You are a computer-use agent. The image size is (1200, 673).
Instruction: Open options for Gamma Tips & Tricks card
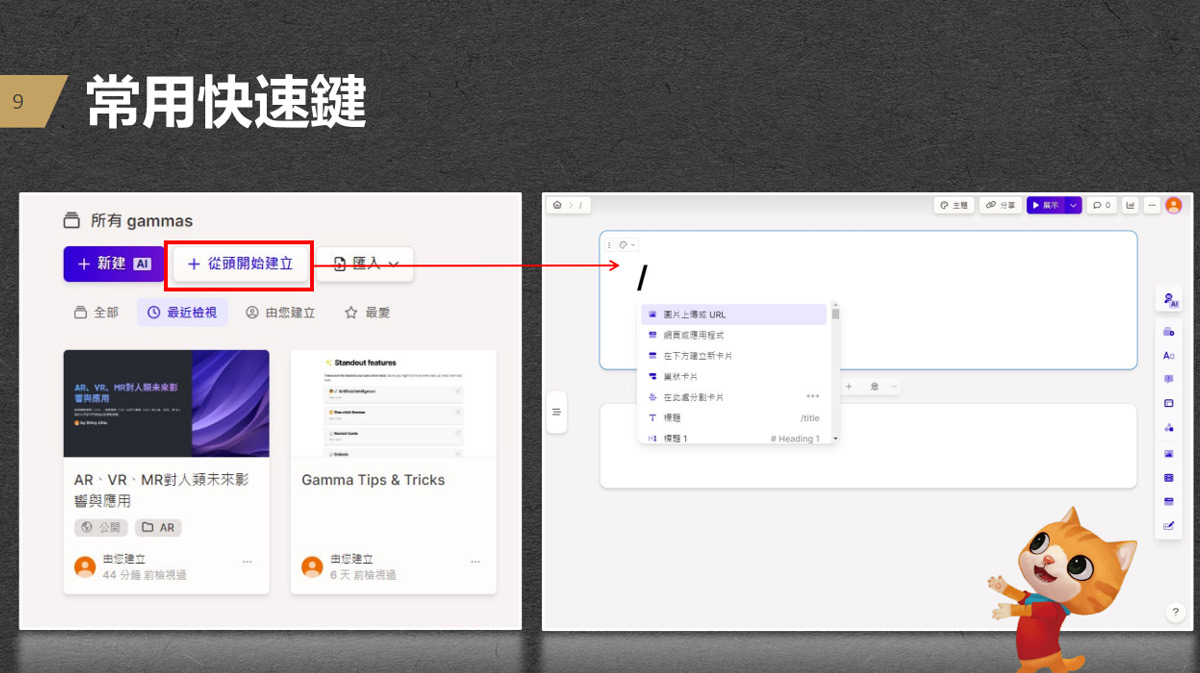[x=474, y=561]
